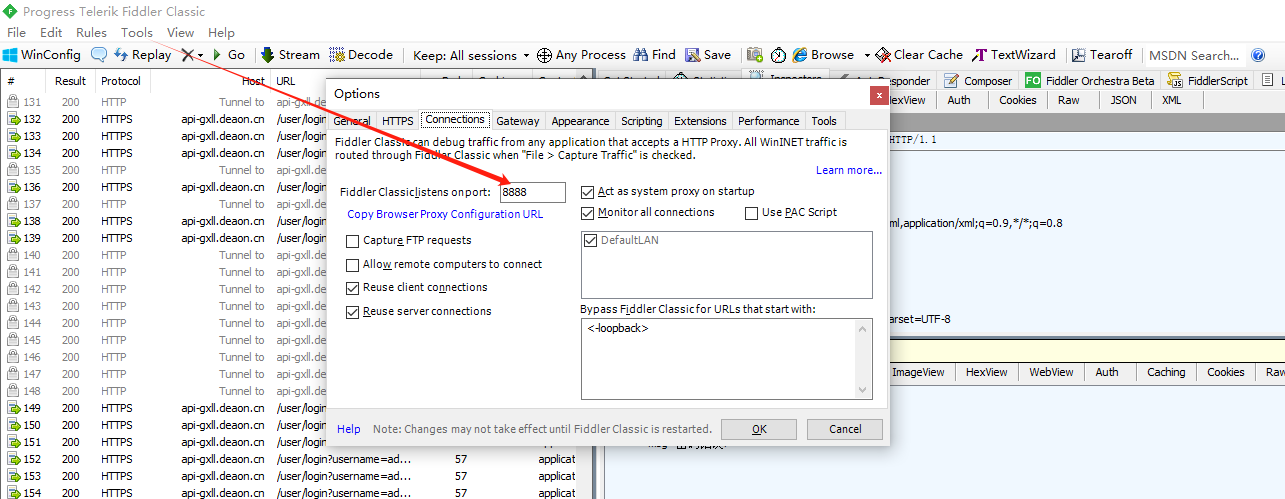This screenshot has height=499, width=1285.
Task: Replay selected sessions from the toolbar
Action: (142, 55)
